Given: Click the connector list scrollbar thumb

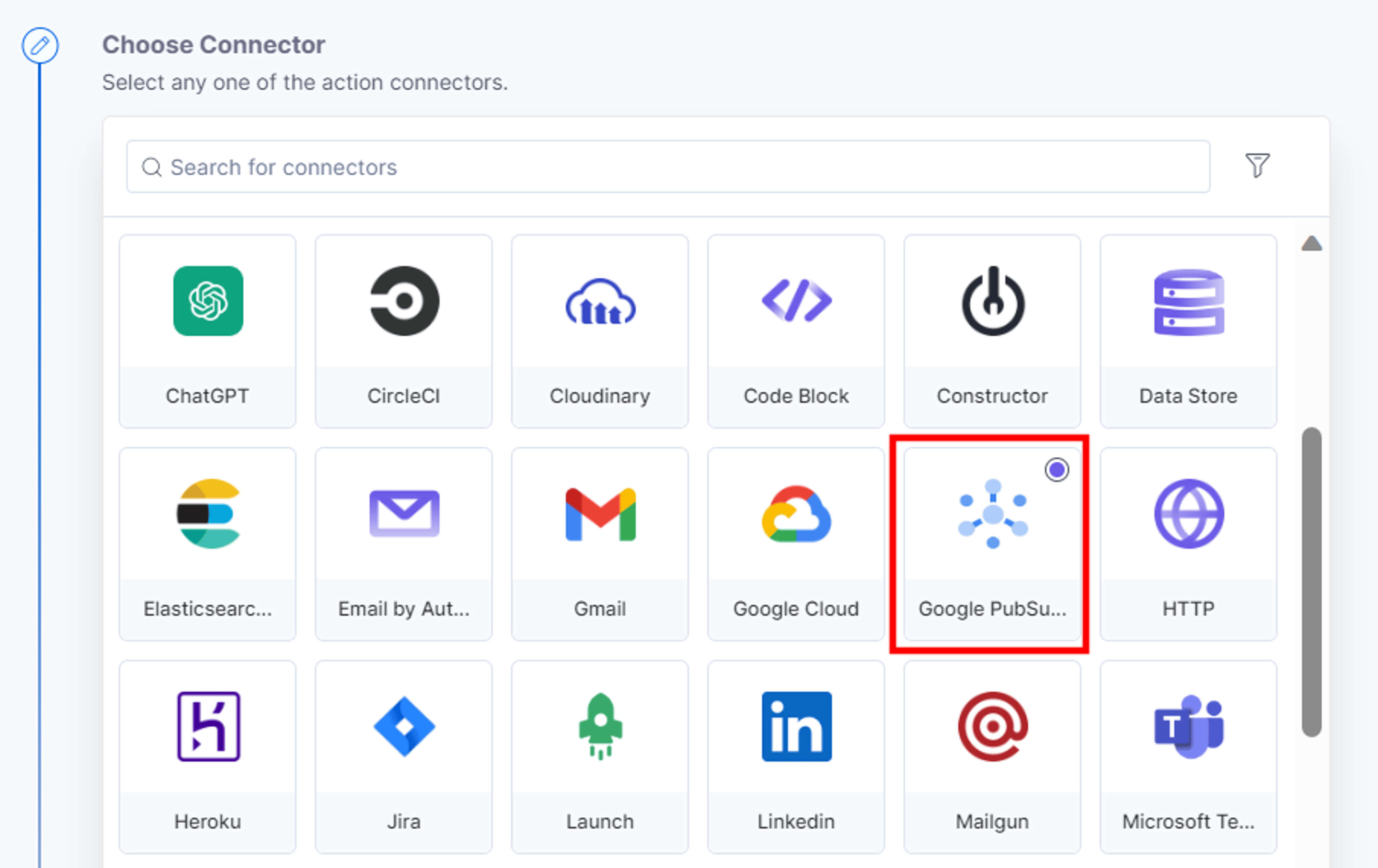Looking at the screenshot, I should [x=1311, y=582].
